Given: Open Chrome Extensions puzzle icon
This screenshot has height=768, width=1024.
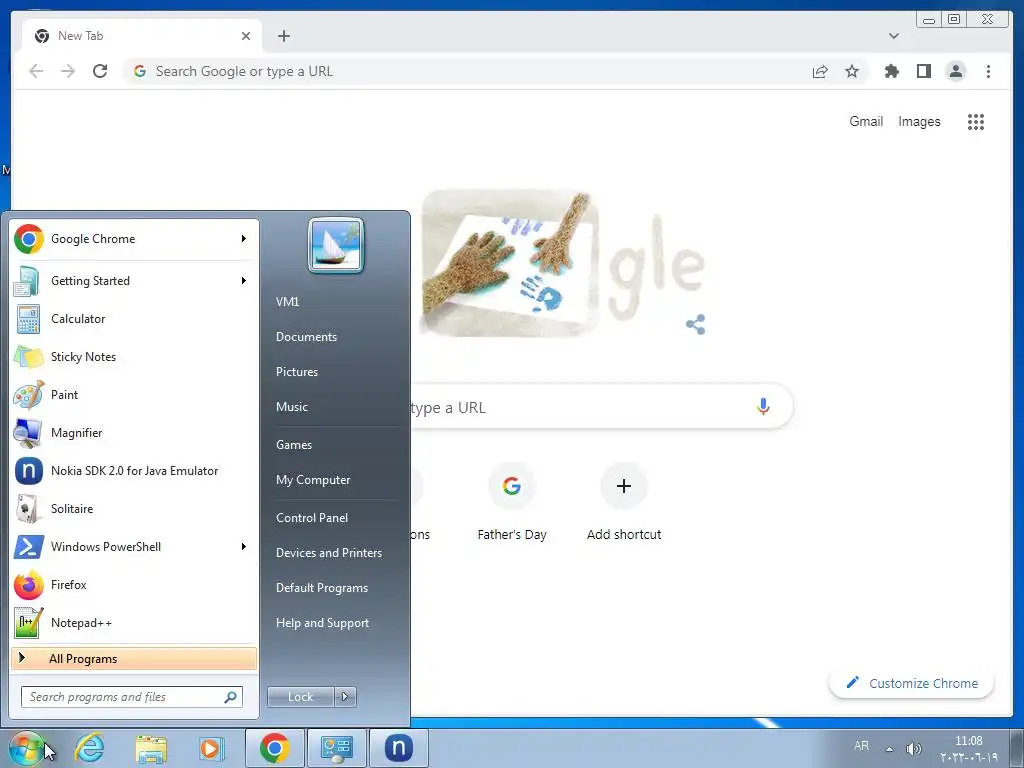Looking at the screenshot, I should pyautogui.click(x=891, y=71).
